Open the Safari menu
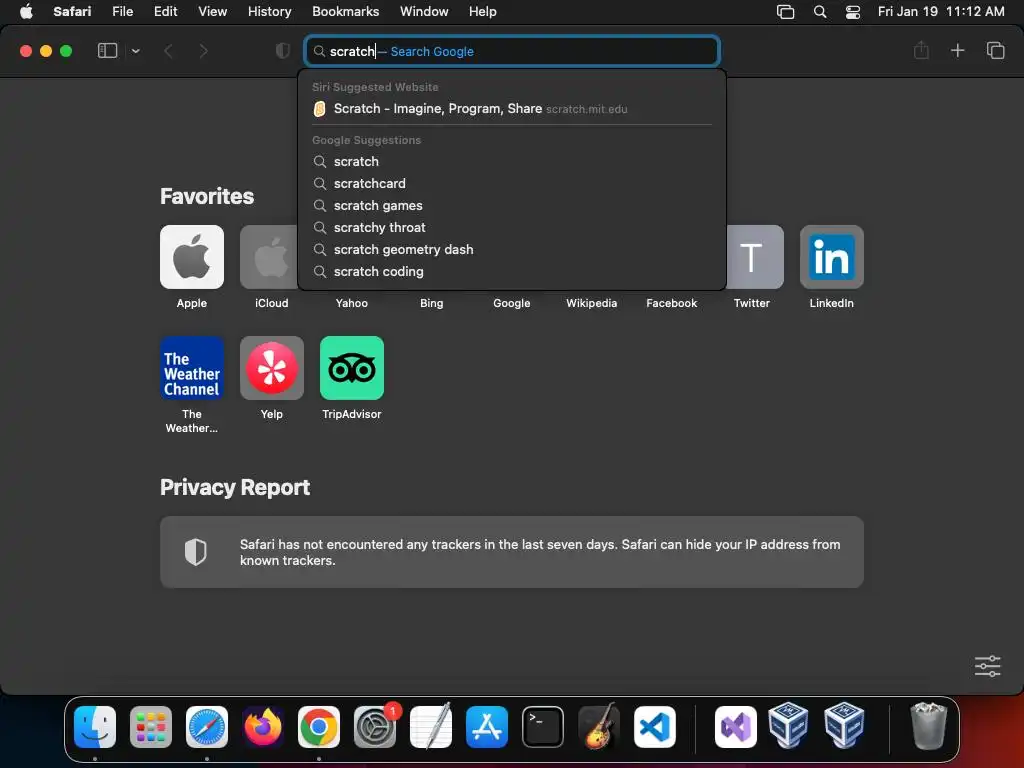Viewport: 1024px width, 768px height. point(72,11)
